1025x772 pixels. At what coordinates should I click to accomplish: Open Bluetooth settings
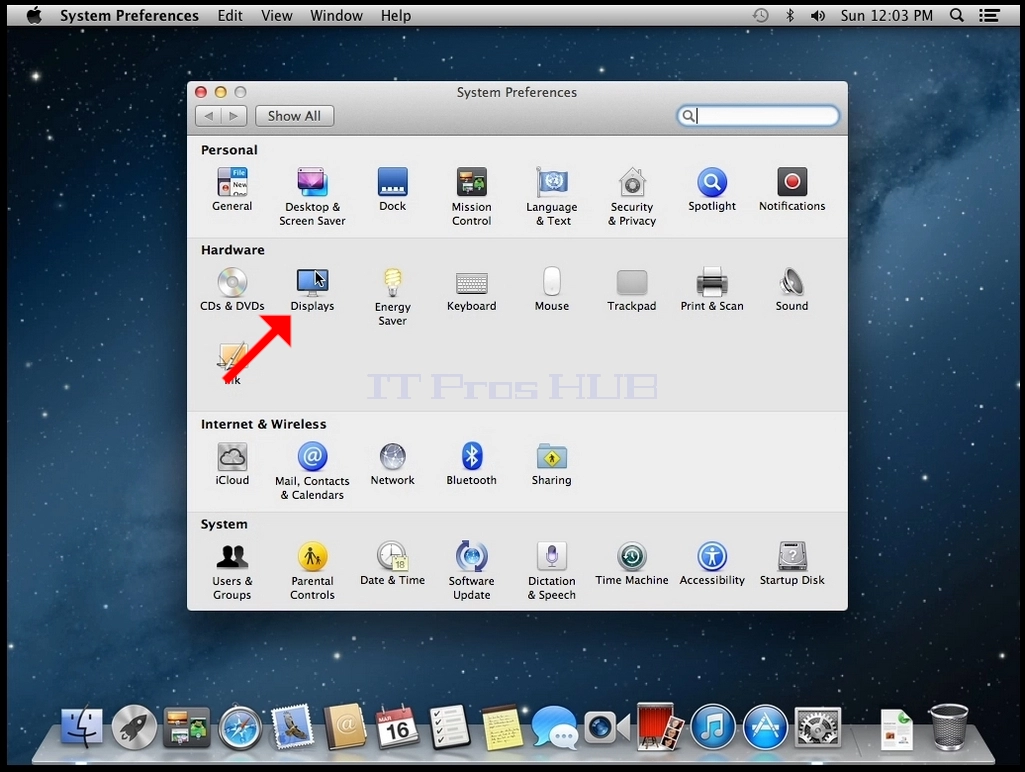pyautogui.click(x=471, y=463)
